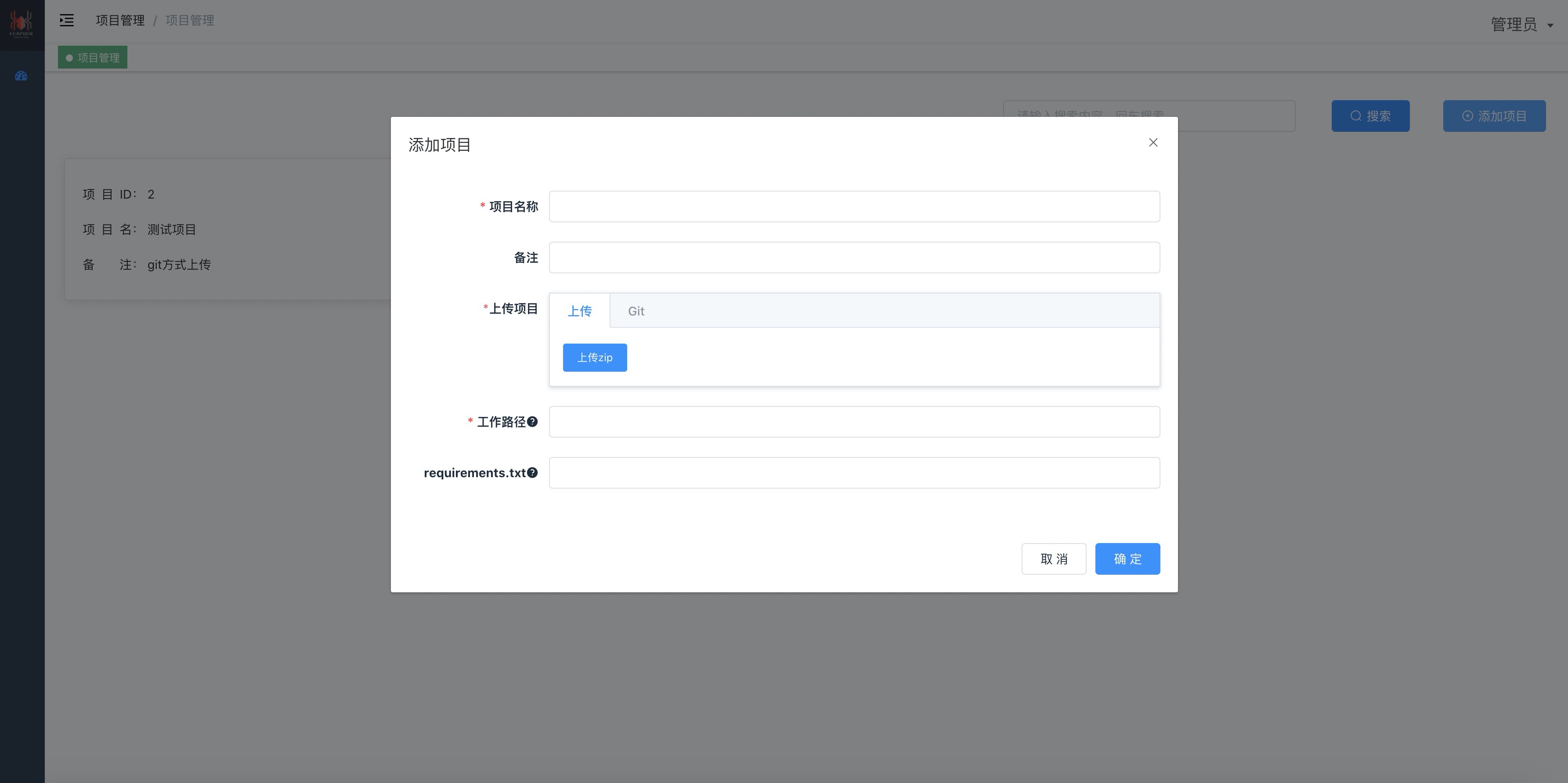This screenshot has width=1568, height=783.
Task: Click the plus 添加项目 button
Action: pos(1494,116)
